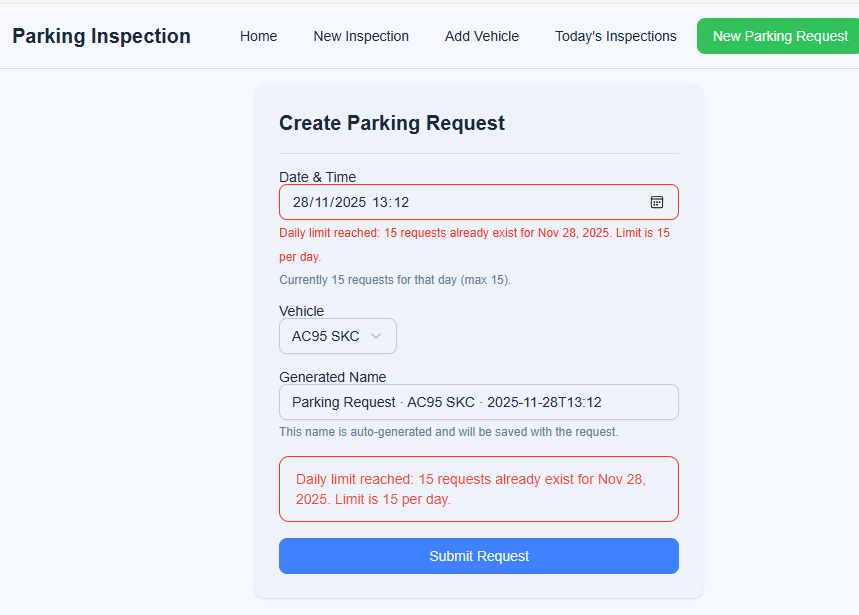Click the Parking Inspection site title
The width and height of the screenshot is (859, 615).
(101, 36)
